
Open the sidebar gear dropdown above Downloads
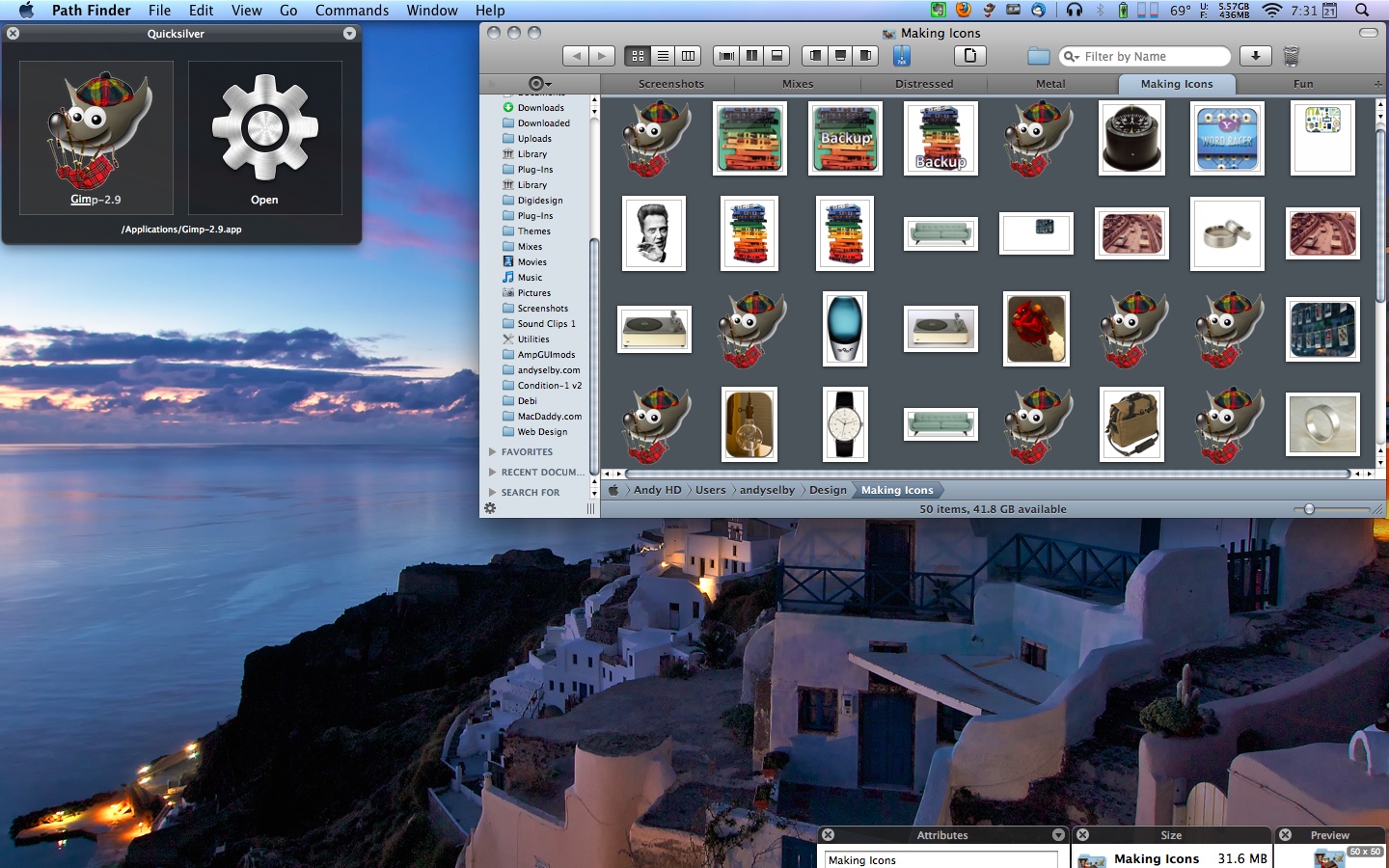pyautogui.click(x=539, y=84)
